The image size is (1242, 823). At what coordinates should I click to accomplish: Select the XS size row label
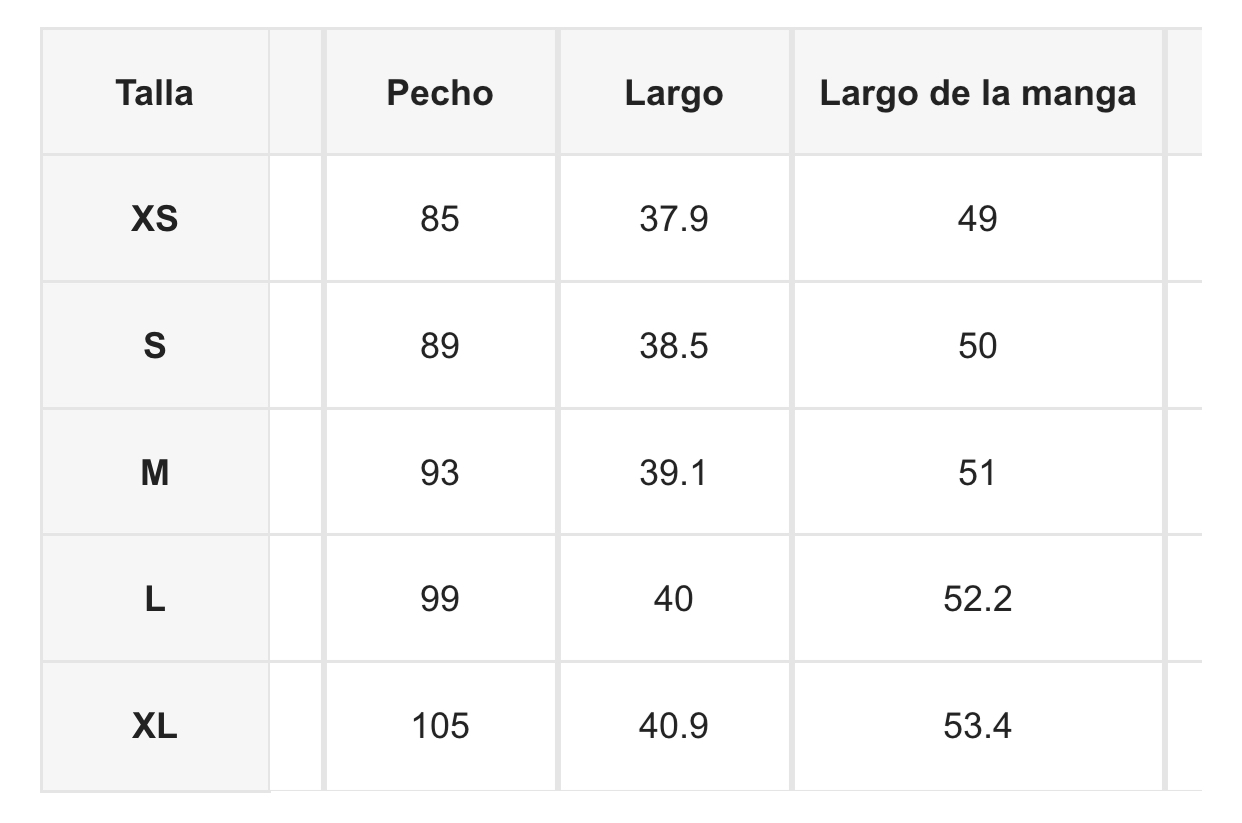[x=154, y=218]
